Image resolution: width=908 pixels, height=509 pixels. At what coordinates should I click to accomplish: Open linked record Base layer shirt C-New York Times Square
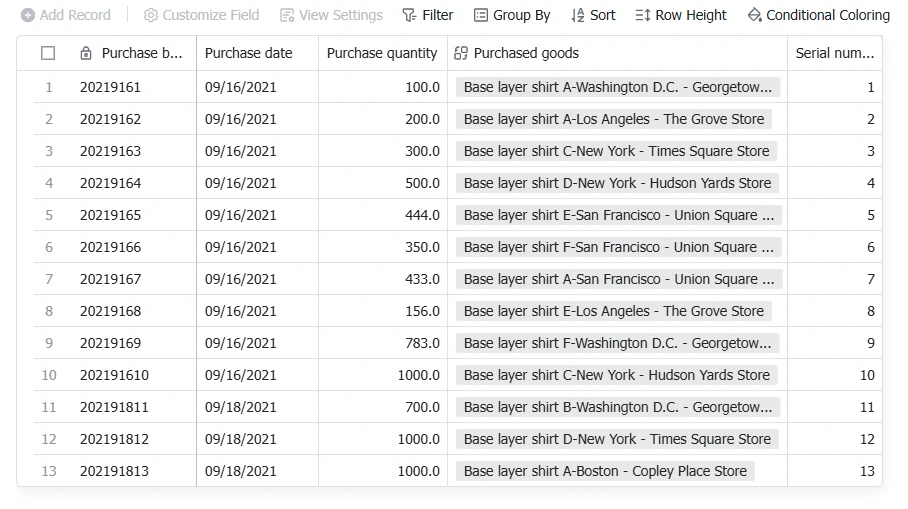coord(616,151)
